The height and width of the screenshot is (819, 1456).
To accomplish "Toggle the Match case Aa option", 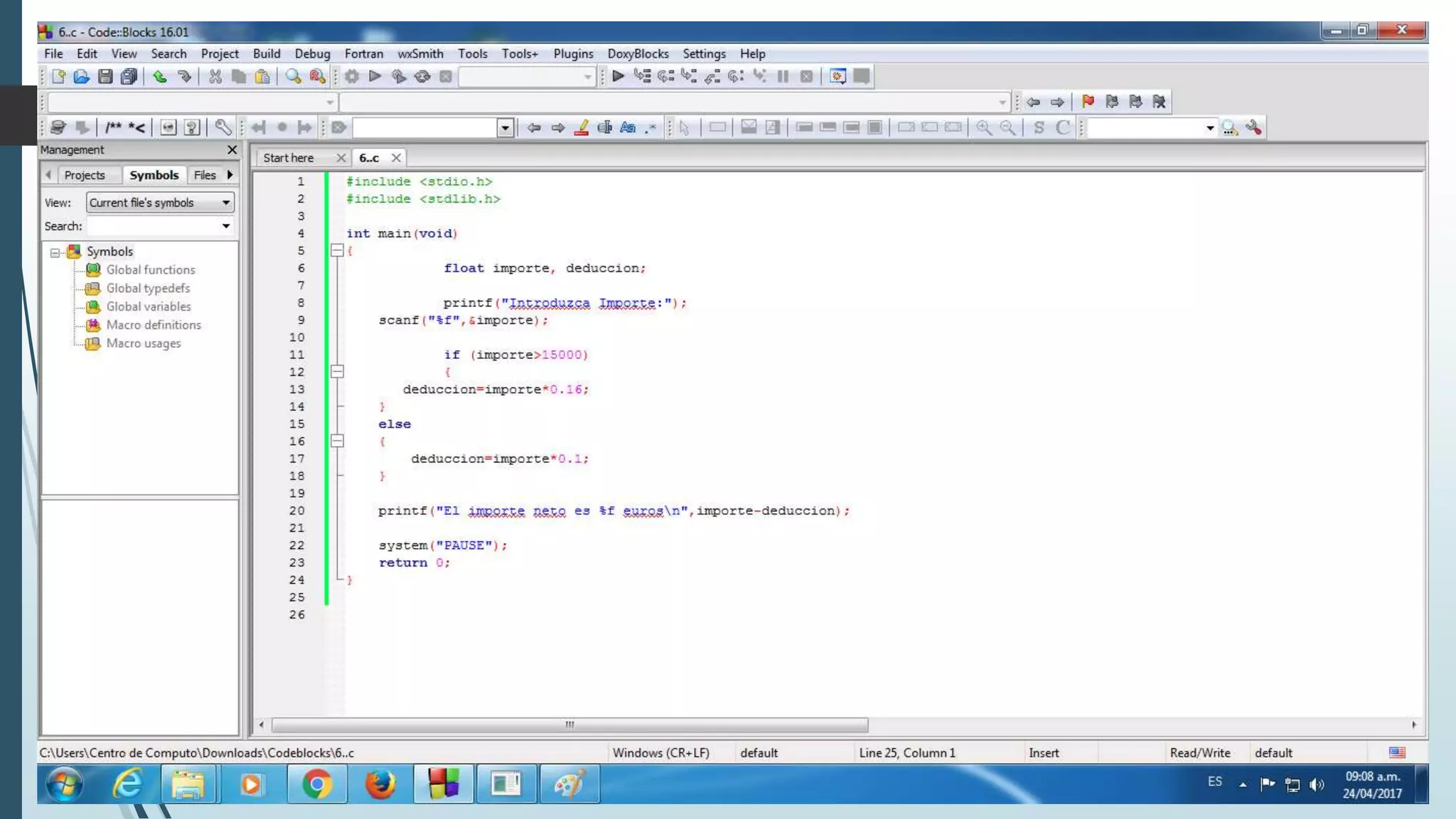I will pyautogui.click(x=627, y=127).
